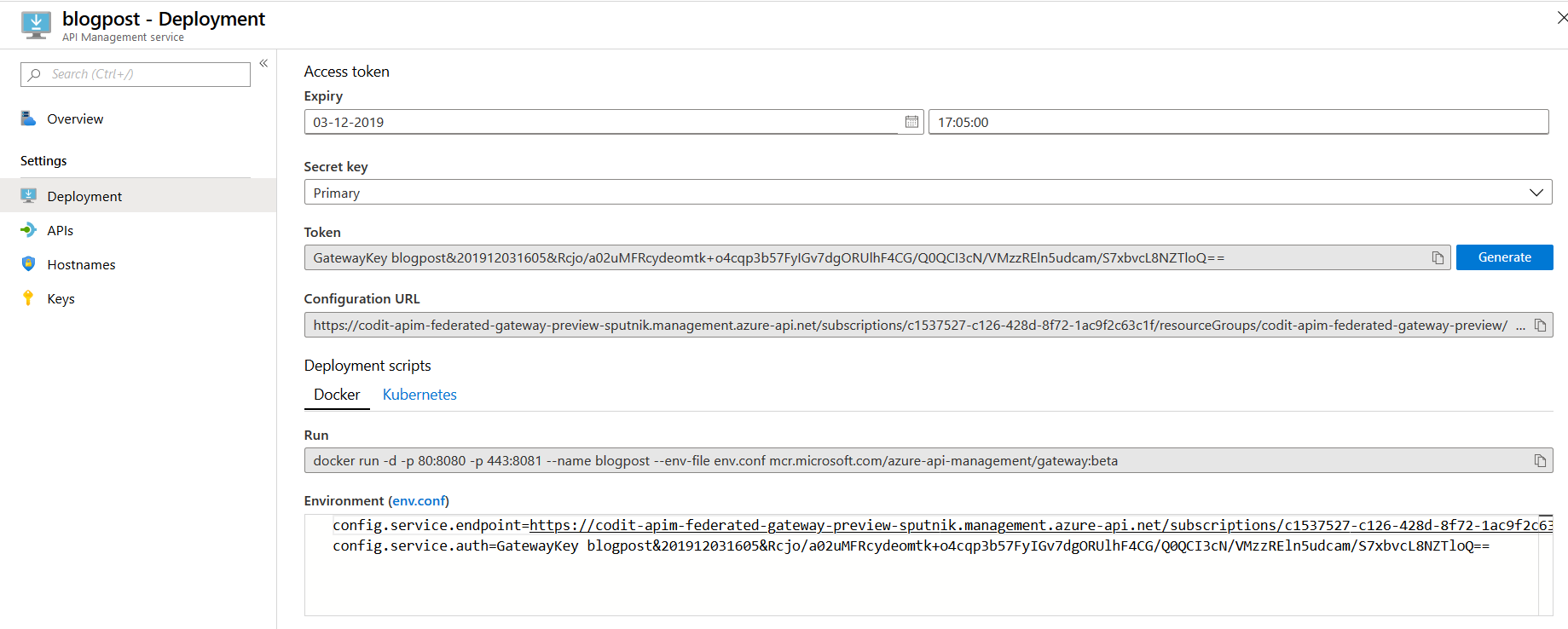Select Deployment in the Settings menu
Screen dimensions: 1568x629
click(x=84, y=196)
